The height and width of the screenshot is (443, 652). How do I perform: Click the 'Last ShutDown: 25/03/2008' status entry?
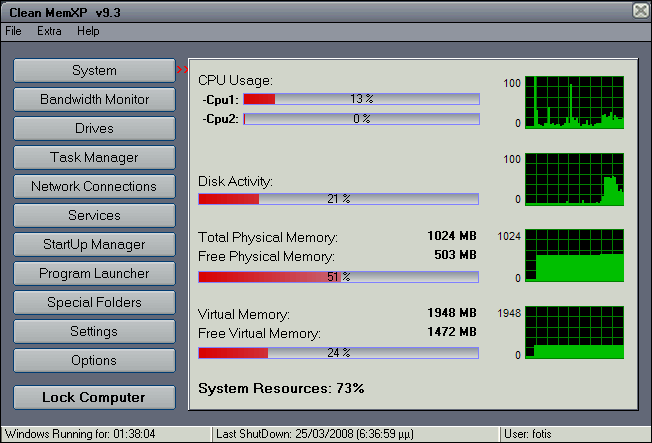click(x=315, y=434)
